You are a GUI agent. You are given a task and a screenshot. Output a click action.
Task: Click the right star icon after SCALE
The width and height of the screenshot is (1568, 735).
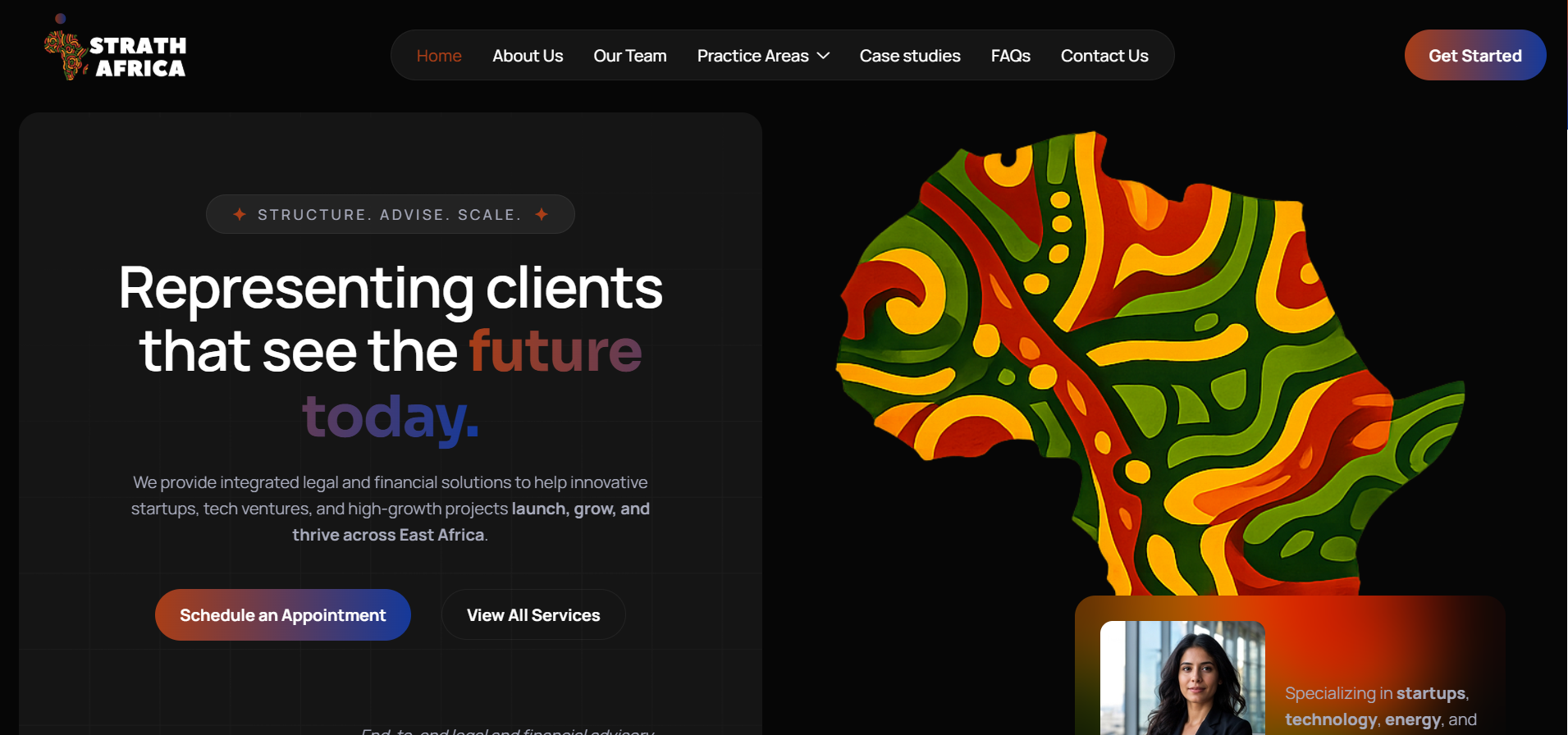(542, 214)
